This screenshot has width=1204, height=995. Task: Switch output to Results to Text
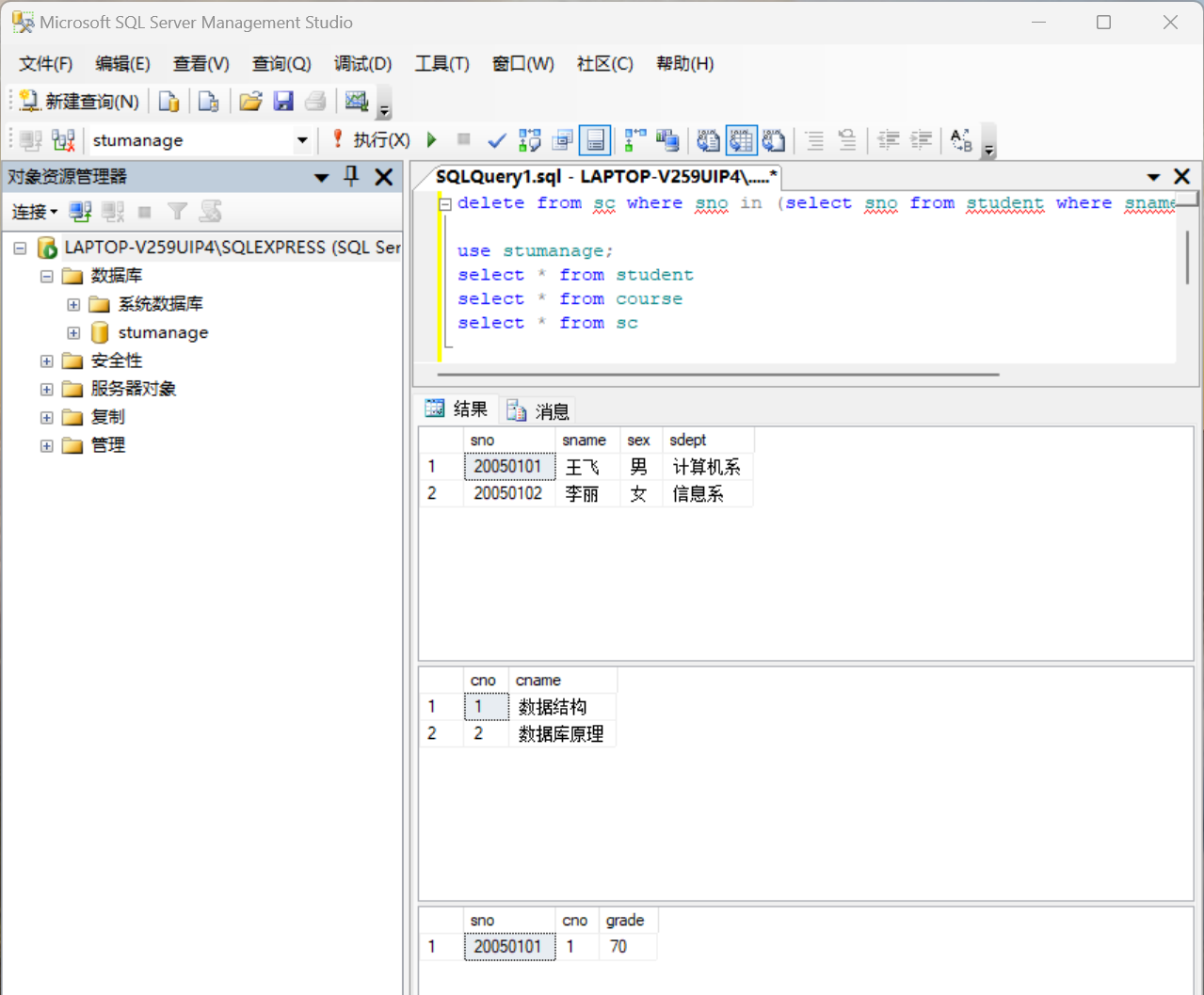tap(708, 140)
